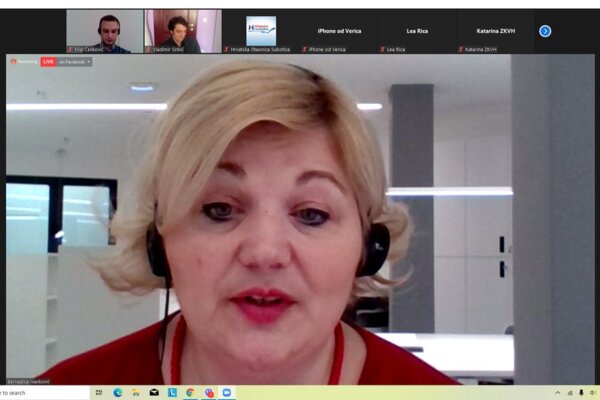600x400 pixels.
Task: Open the 'on Facebook' live dropdown
Action: point(75,62)
